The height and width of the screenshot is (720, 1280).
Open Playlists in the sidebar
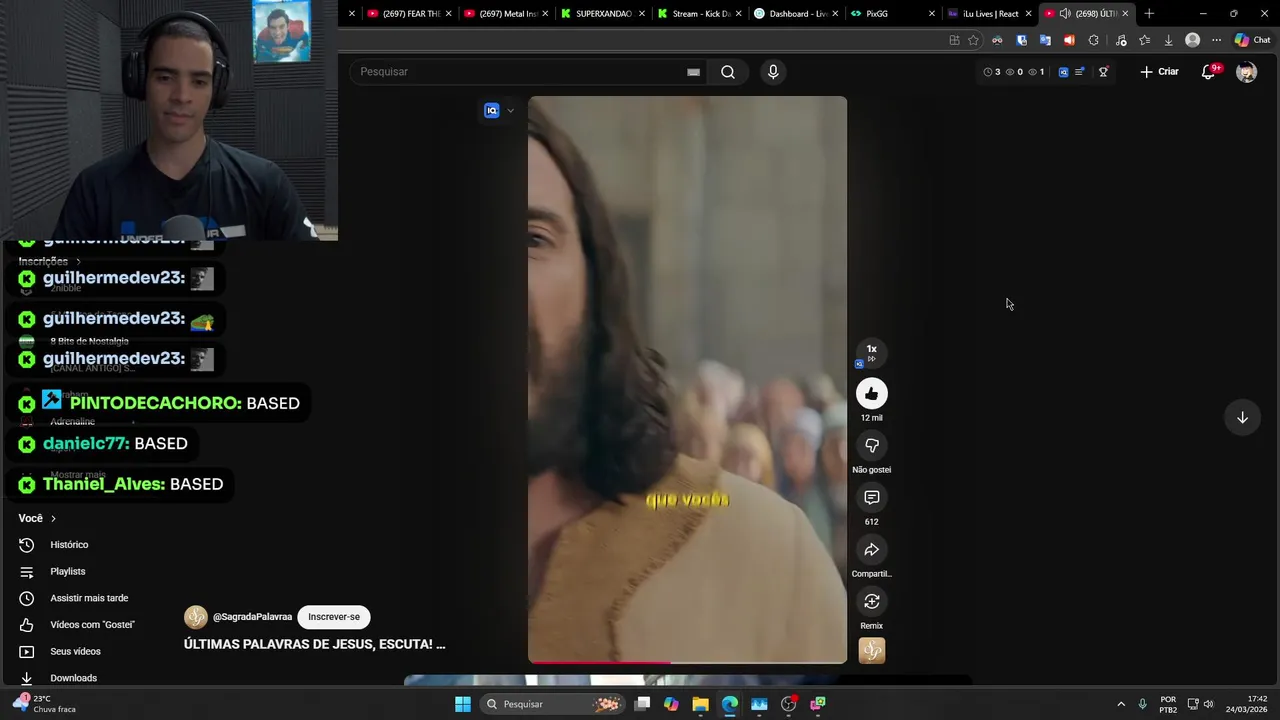tap(67, 572)
